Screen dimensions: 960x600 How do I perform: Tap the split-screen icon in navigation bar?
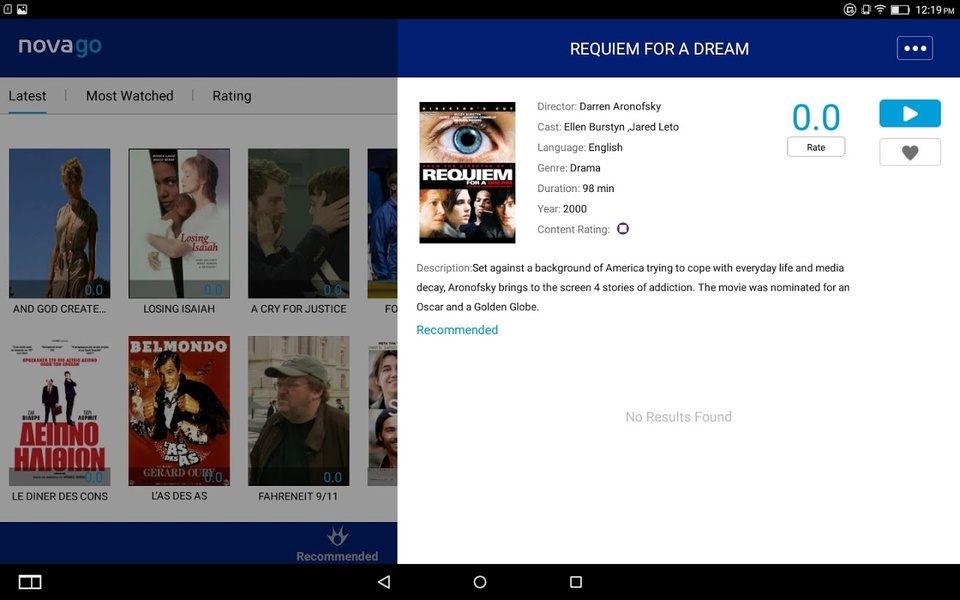[x=30, y=582]
